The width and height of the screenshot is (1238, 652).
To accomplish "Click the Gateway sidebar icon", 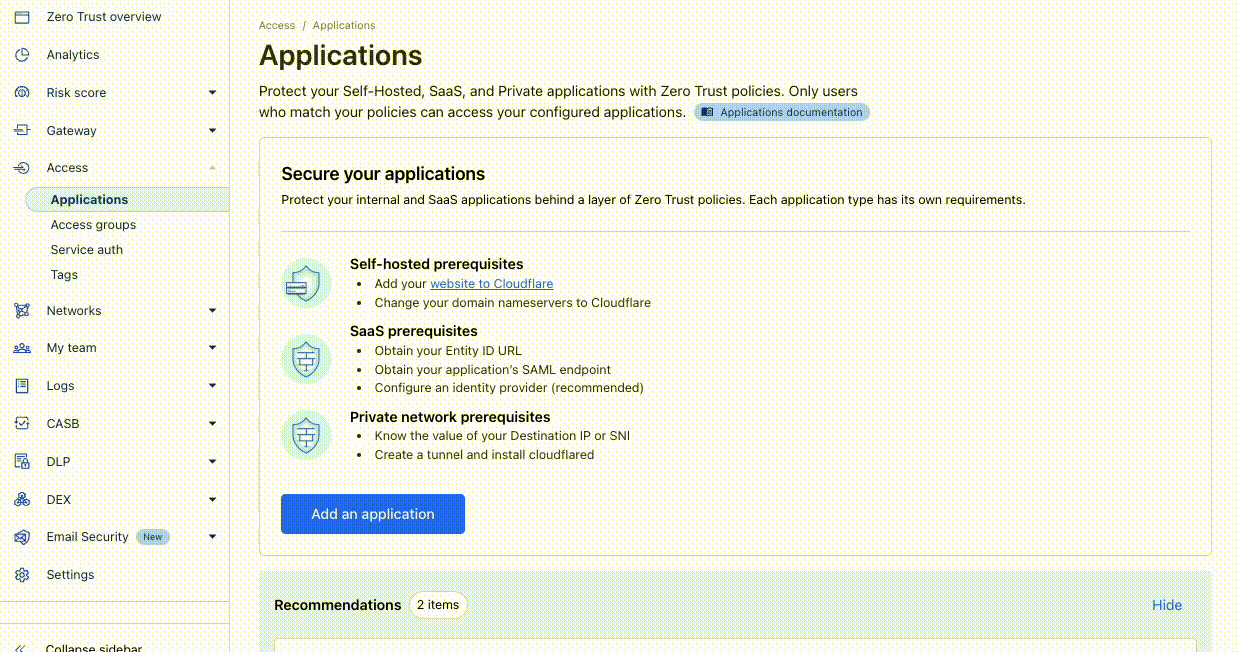I will coord(22,131).
